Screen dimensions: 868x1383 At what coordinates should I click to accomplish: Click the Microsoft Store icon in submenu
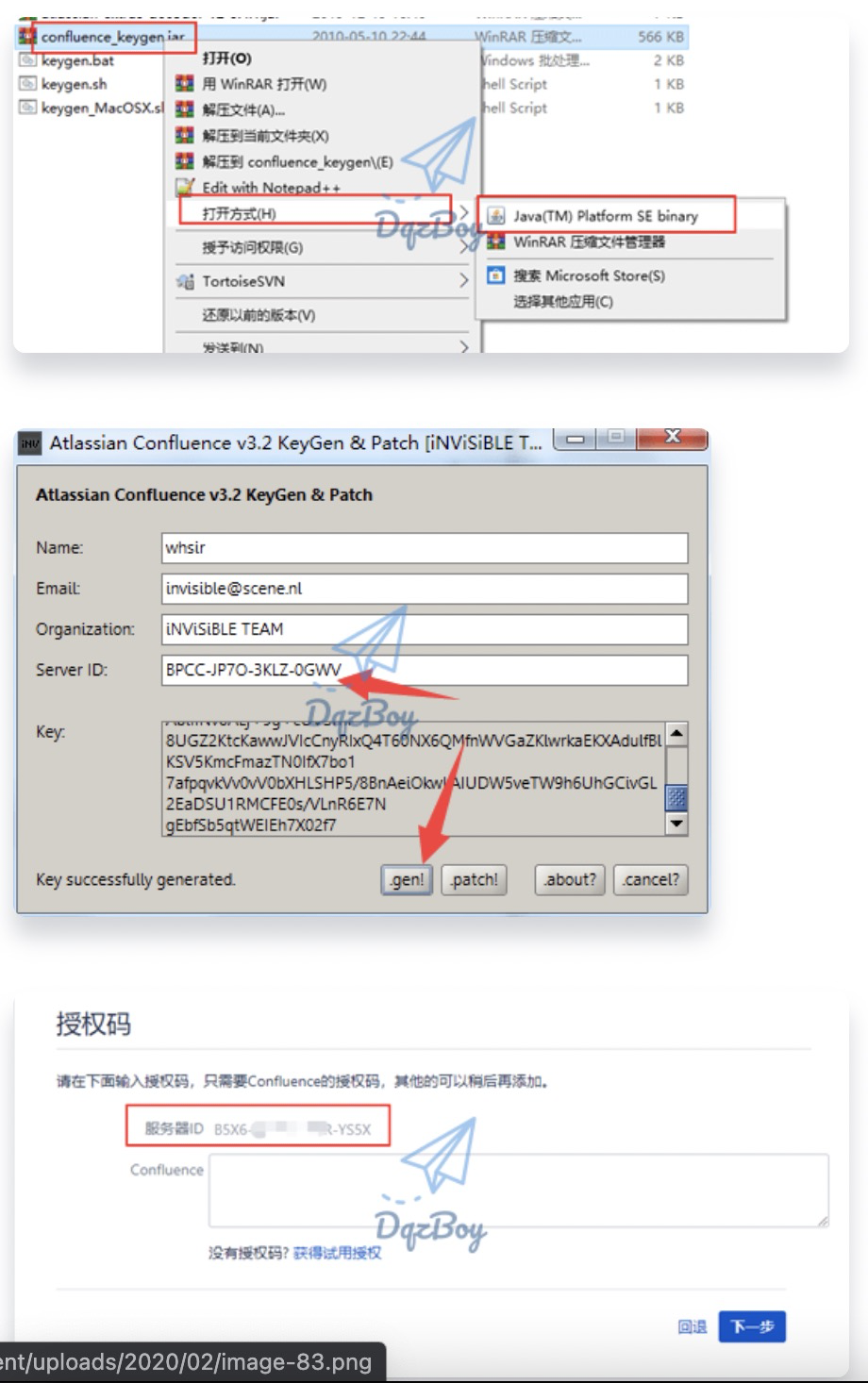point(495,275)
